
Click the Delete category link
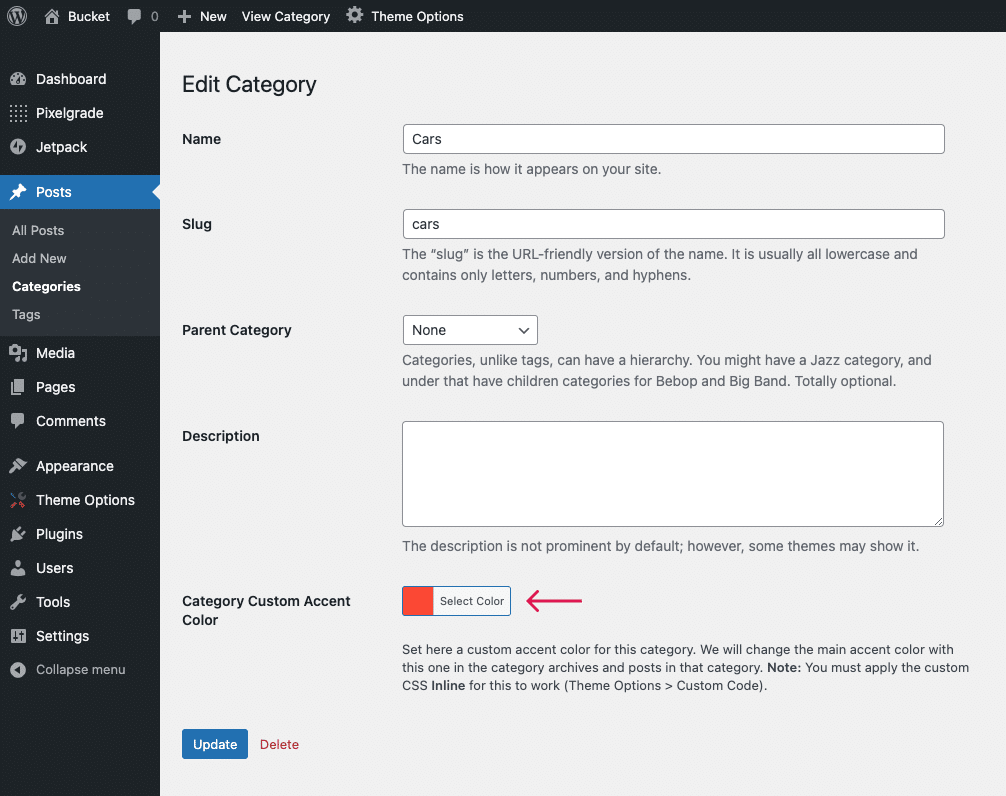[x=279, y=744]
